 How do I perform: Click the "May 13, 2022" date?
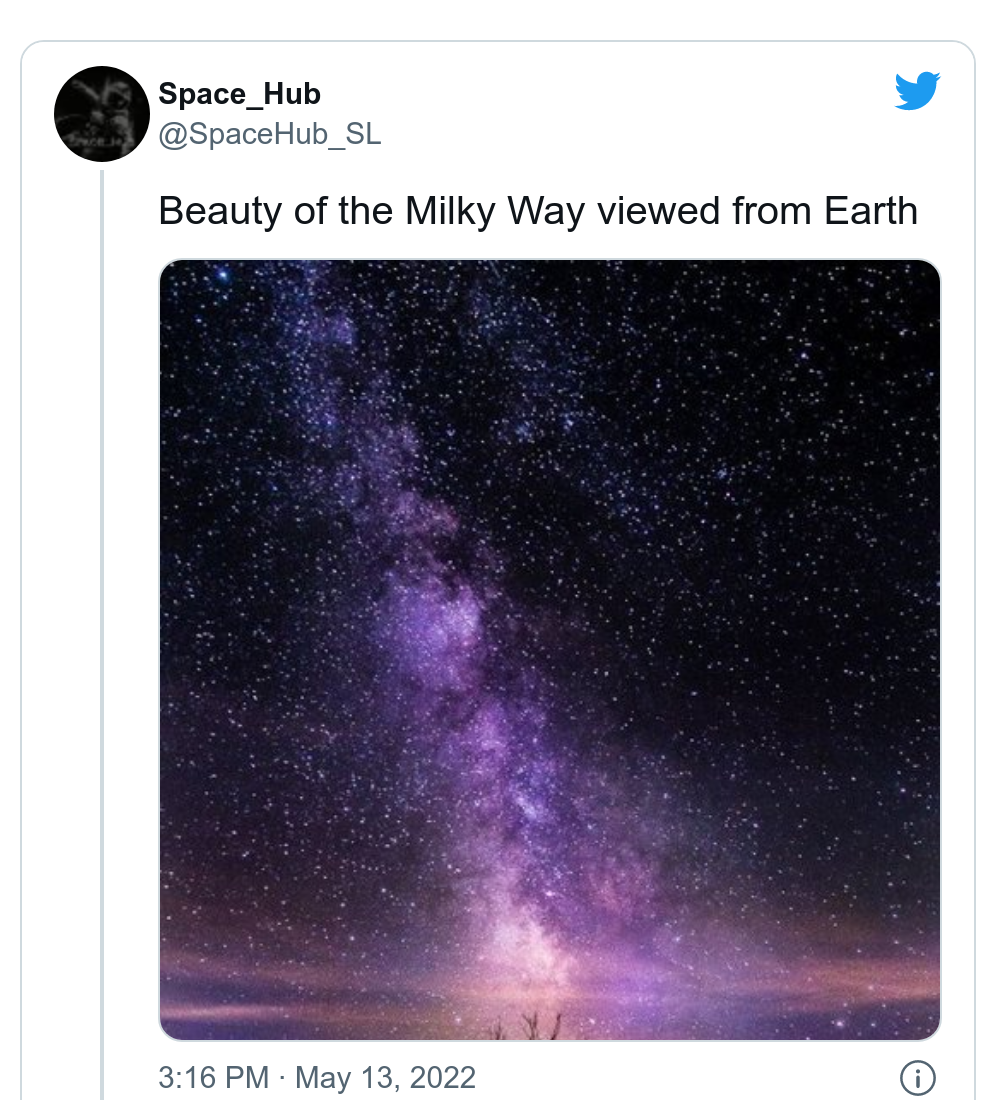[386, 1078]
